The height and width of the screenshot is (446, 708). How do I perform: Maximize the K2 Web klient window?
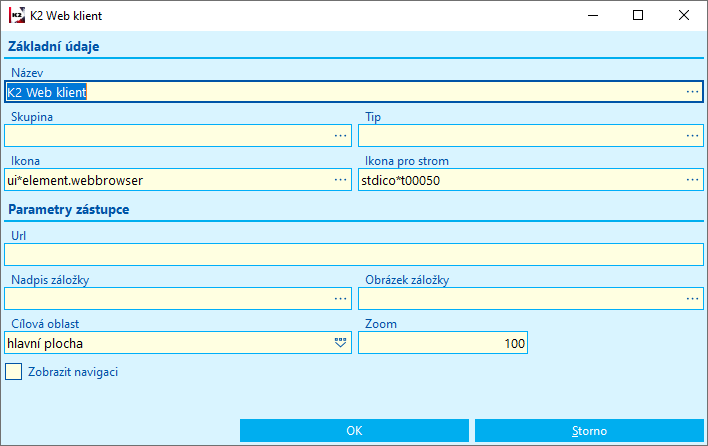tap(638, 15)
